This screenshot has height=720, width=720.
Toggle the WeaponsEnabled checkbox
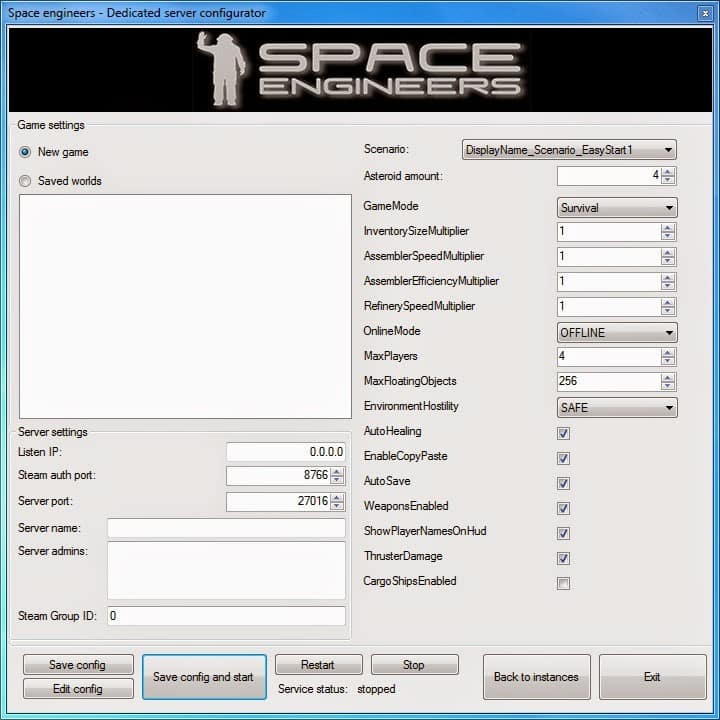[563, 508]
